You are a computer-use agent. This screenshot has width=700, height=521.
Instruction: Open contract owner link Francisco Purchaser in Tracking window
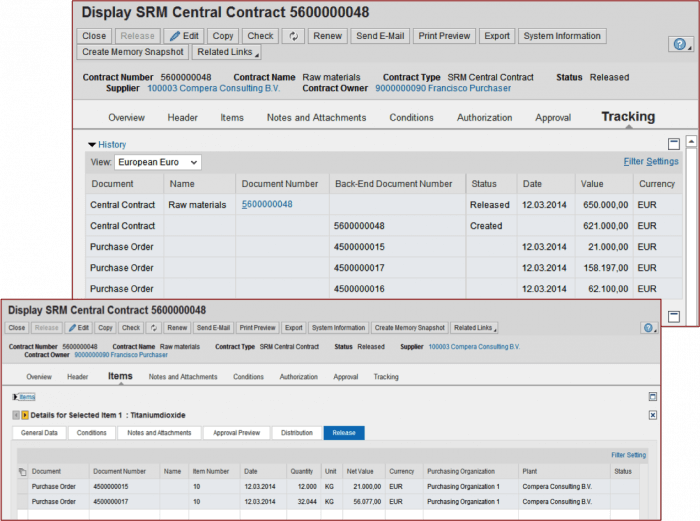click(443, 88)
